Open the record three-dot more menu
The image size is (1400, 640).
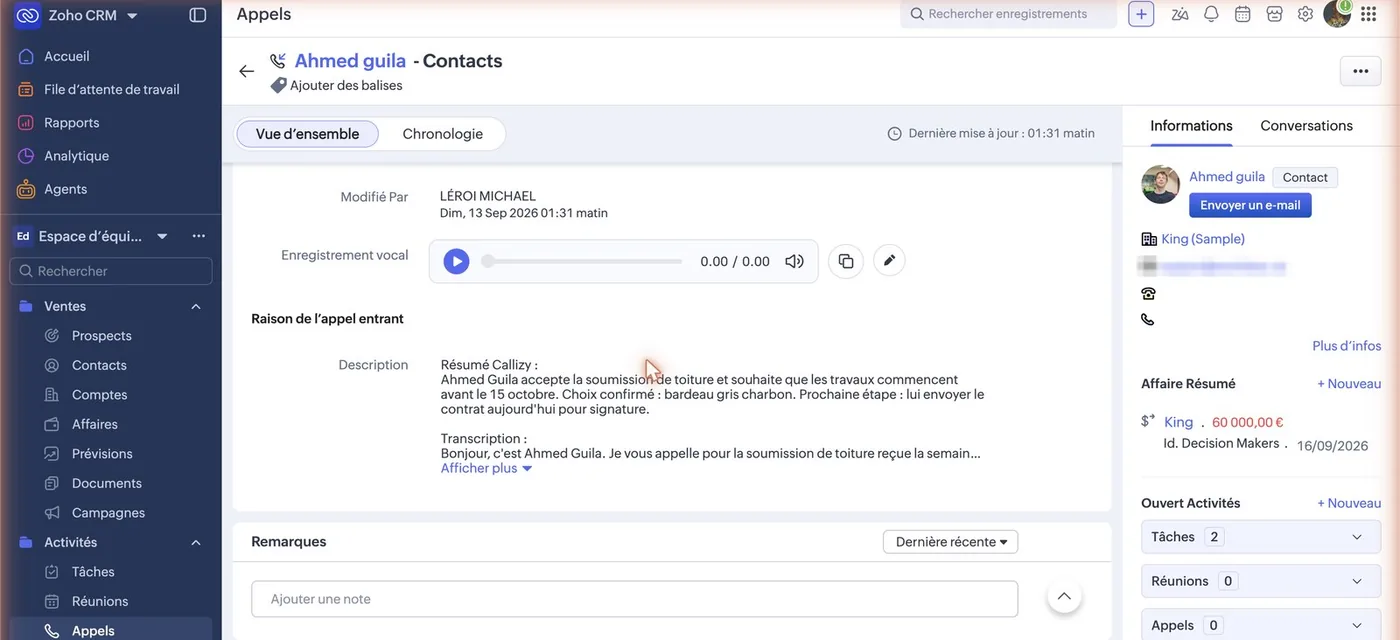pyautogui.click(x=1360, y=71)
